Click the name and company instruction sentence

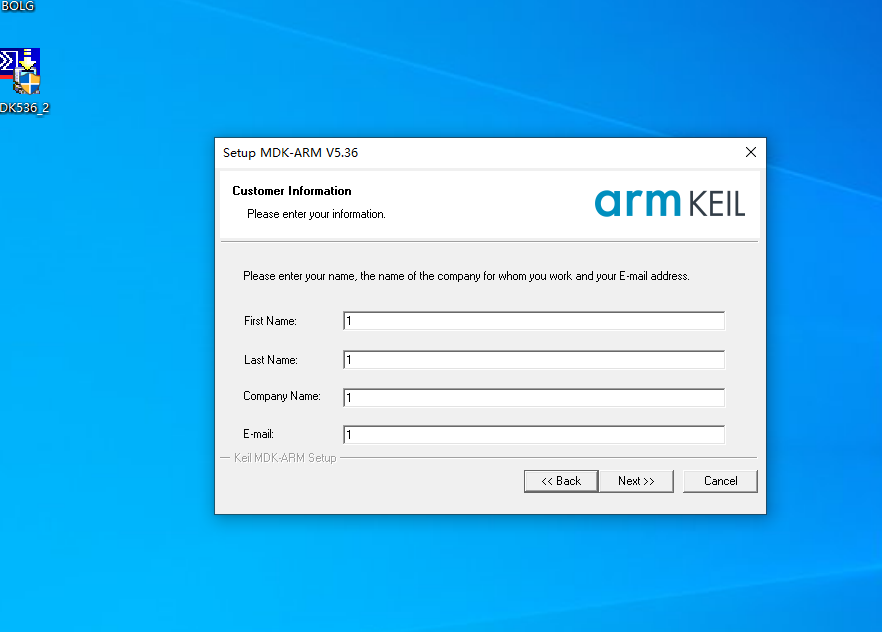[466, 276]
